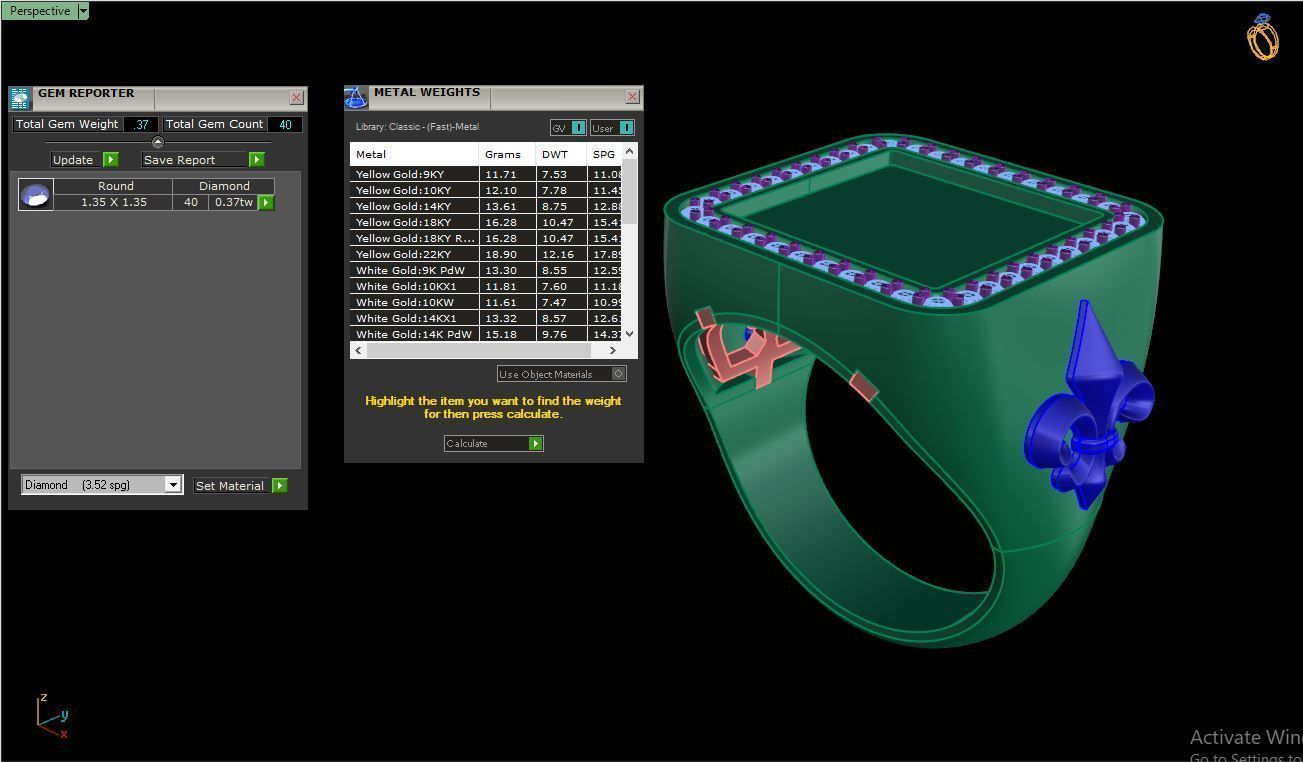Open the Perspective viewport dropdown arrow
Screen dimensions: 1303x762
coord(83,11)
